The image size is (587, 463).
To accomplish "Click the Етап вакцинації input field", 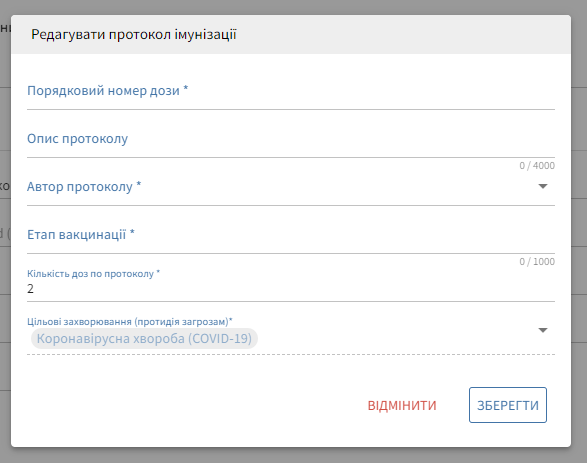I will point(291,235).
